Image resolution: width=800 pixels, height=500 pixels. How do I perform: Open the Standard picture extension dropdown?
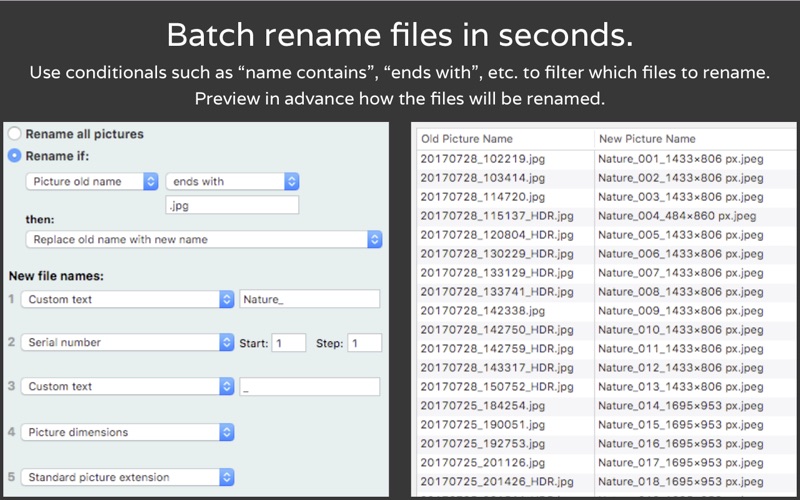(x=127, y=477)
